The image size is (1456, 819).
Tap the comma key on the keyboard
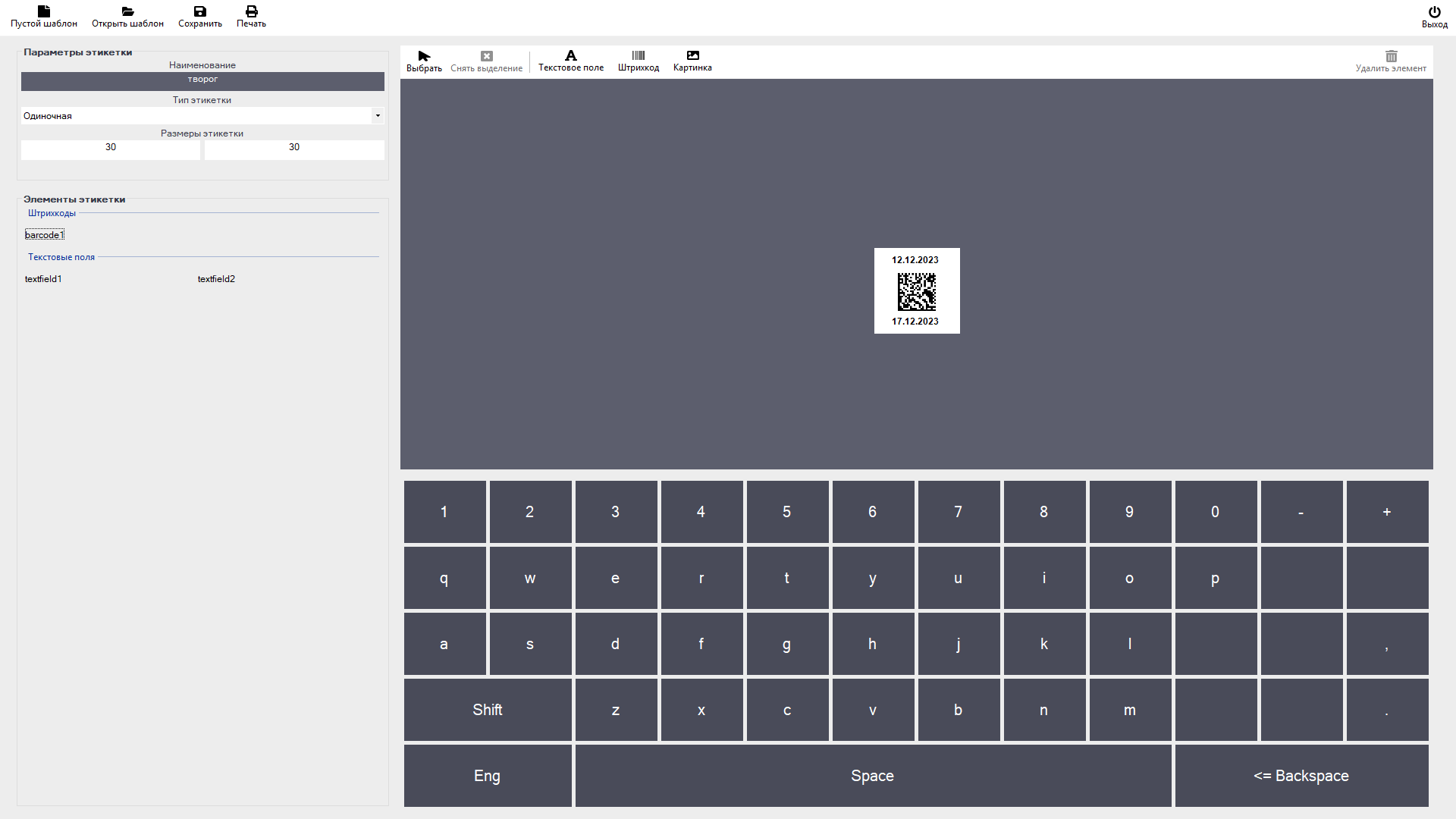pos(1388,644)
